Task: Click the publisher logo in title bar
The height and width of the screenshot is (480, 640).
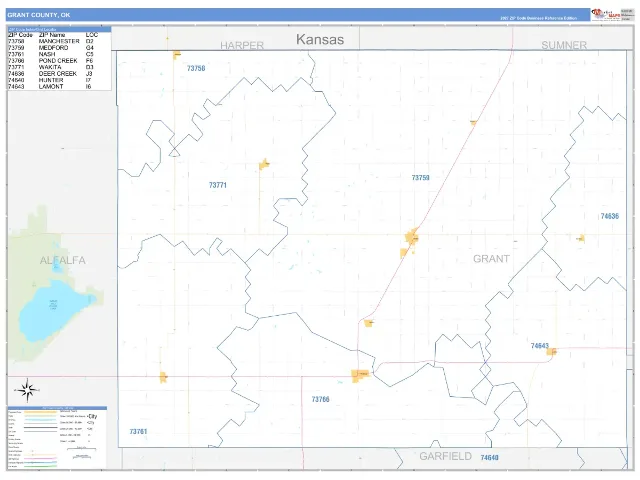Action: click(606, 15)
